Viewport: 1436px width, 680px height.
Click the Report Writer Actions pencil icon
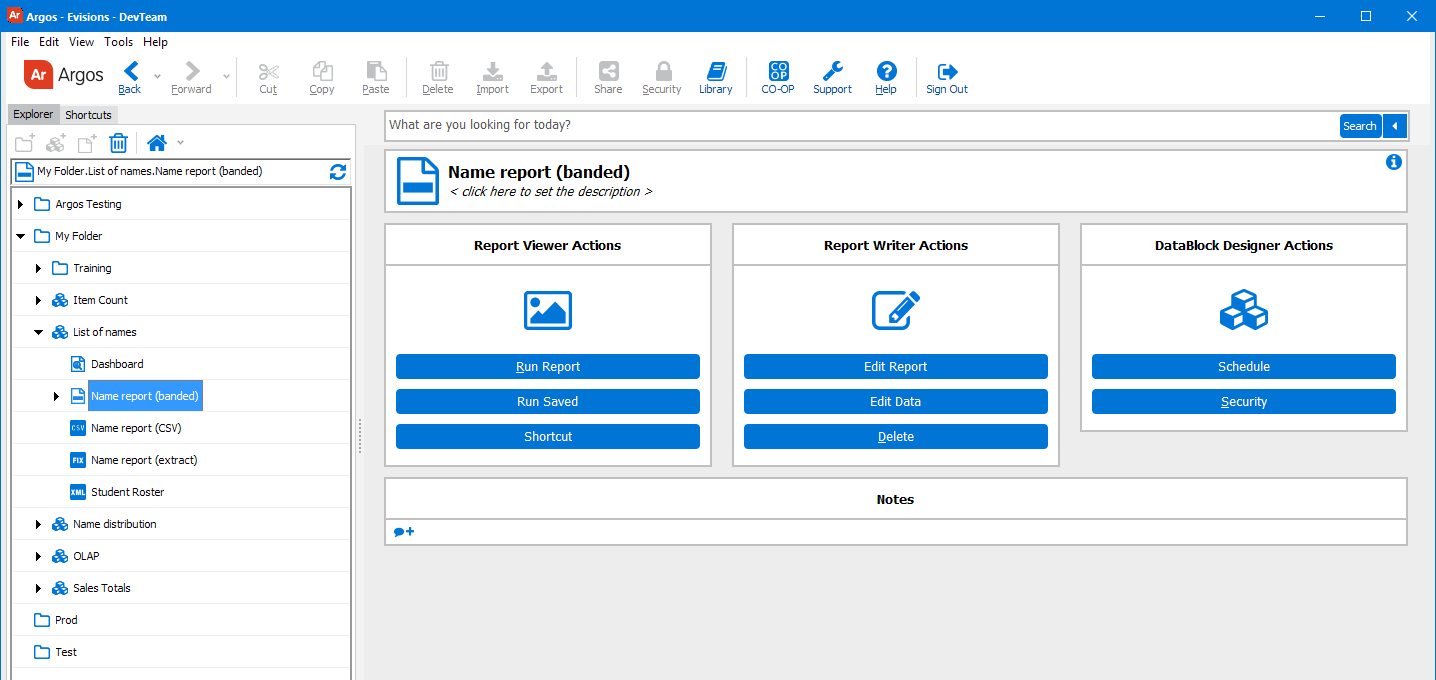(896, 310)
